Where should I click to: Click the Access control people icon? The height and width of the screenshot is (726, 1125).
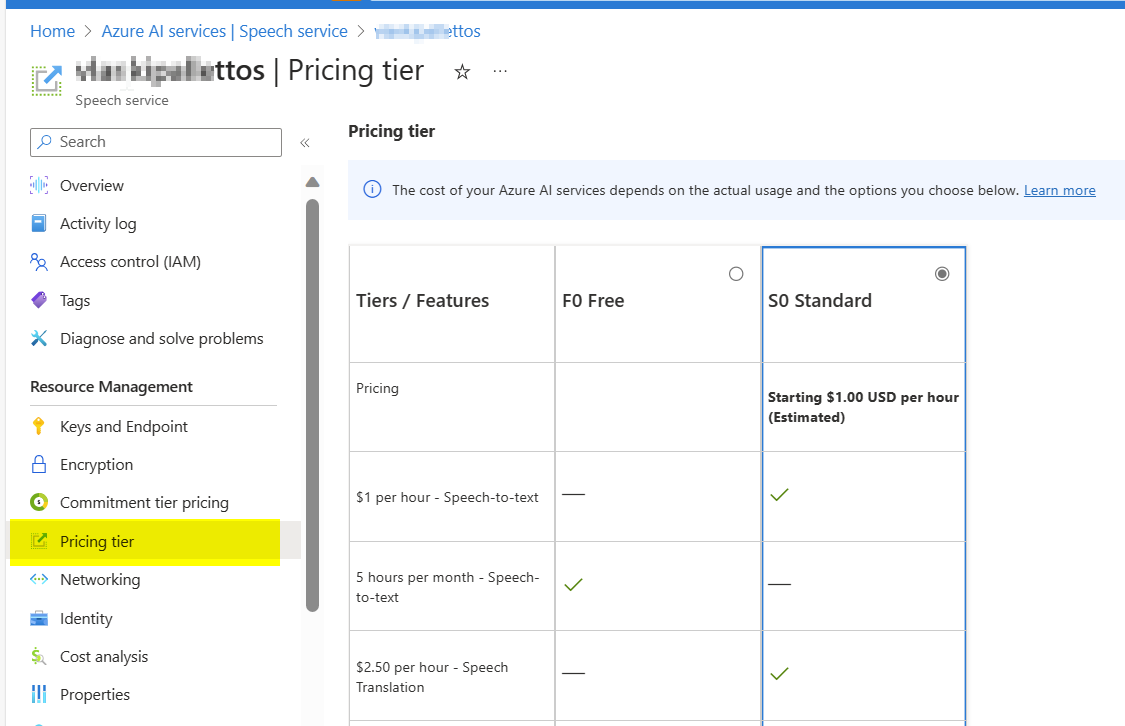pyautogui.click(x=39, y=262)
